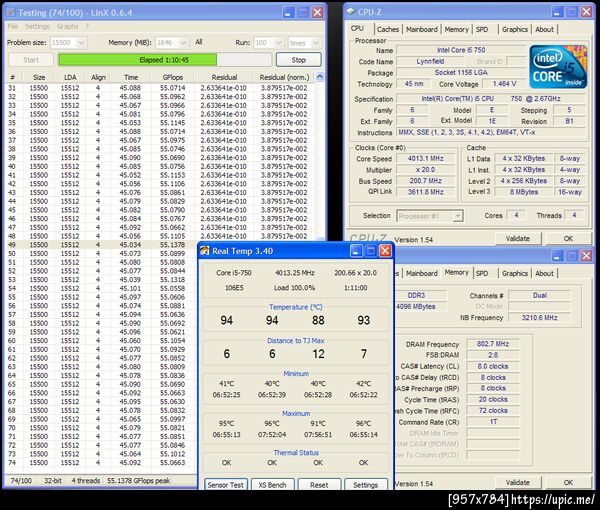This screenshot has height=510, width=600.
Task: Open the times unit dropdown in LinX
Action: [x=316, y=42]
